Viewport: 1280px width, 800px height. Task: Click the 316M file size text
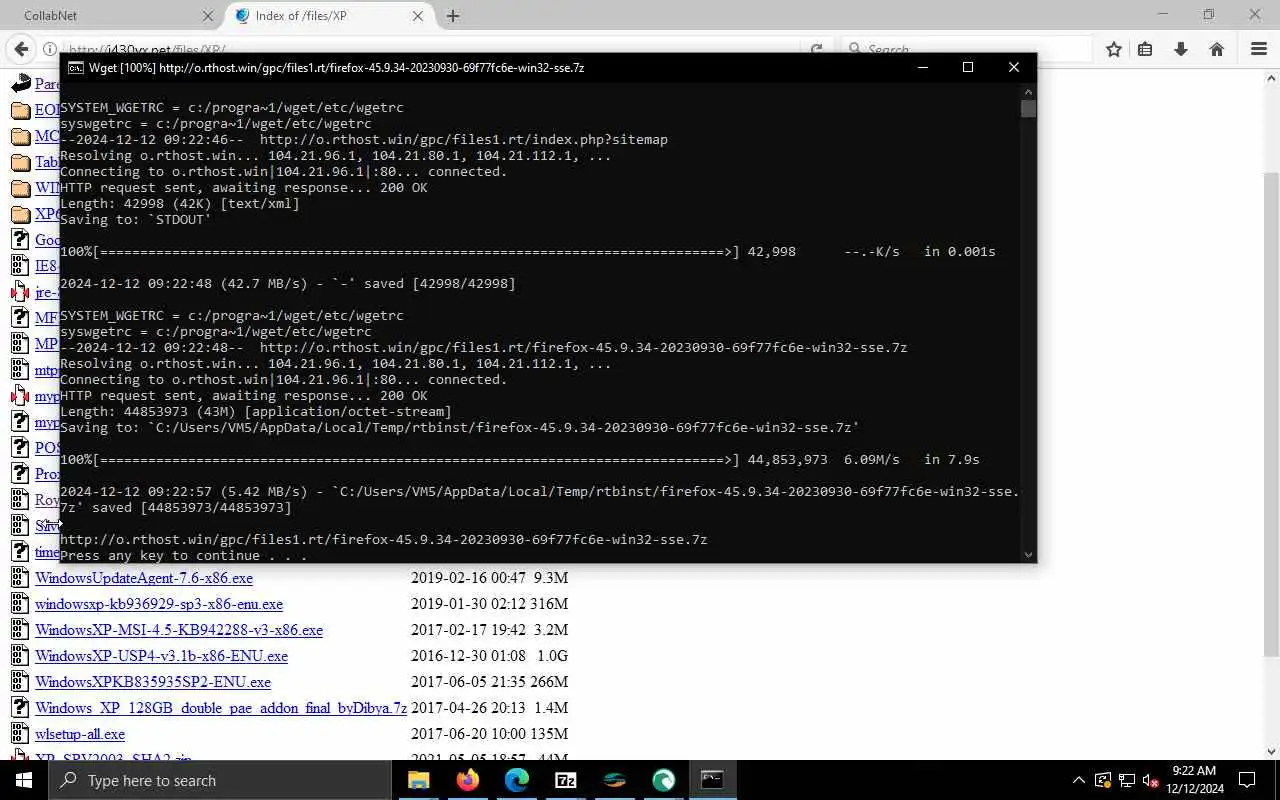point(549,604)
